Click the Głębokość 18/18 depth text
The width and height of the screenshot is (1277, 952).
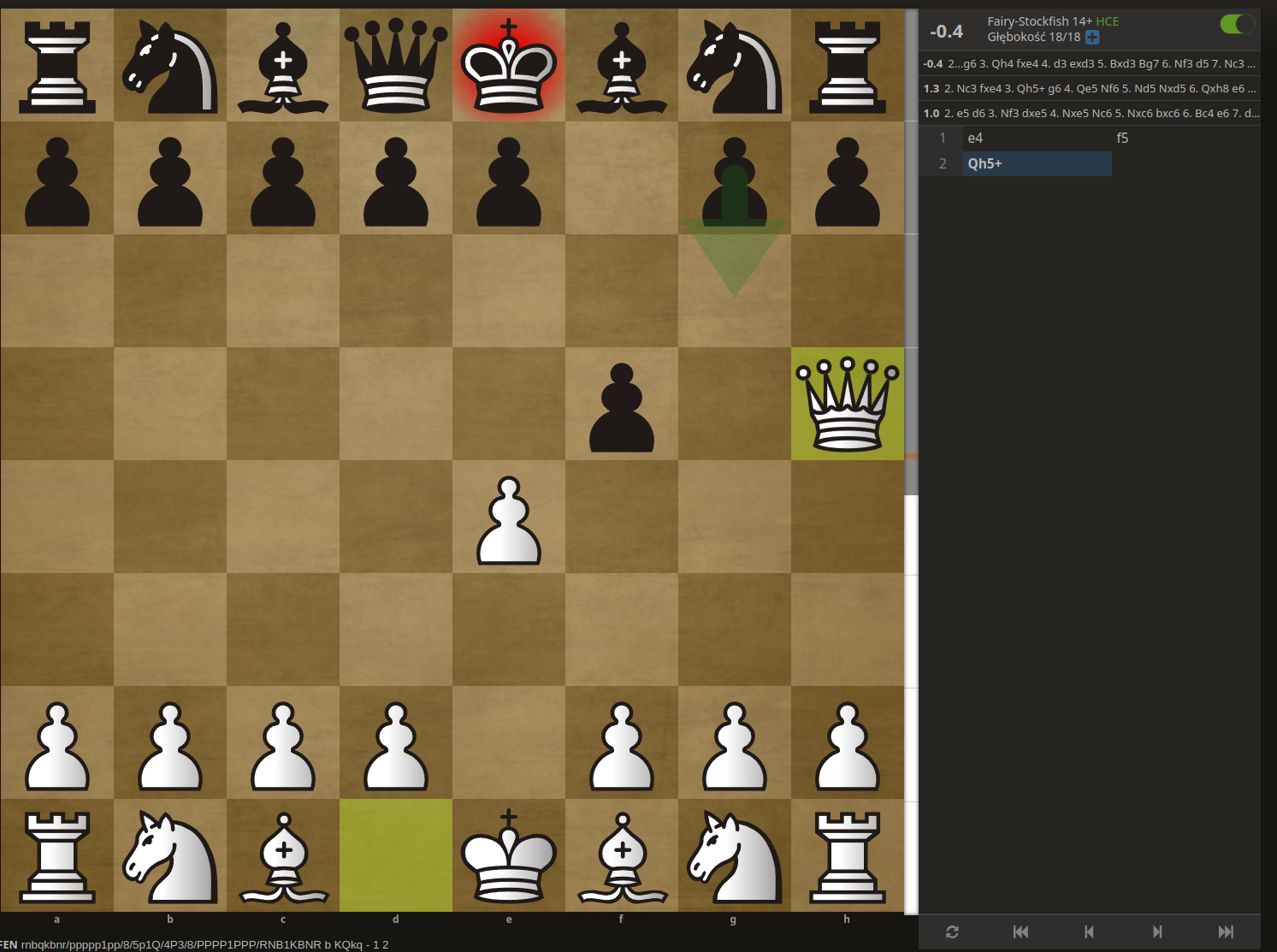(x=1034, y=38)
